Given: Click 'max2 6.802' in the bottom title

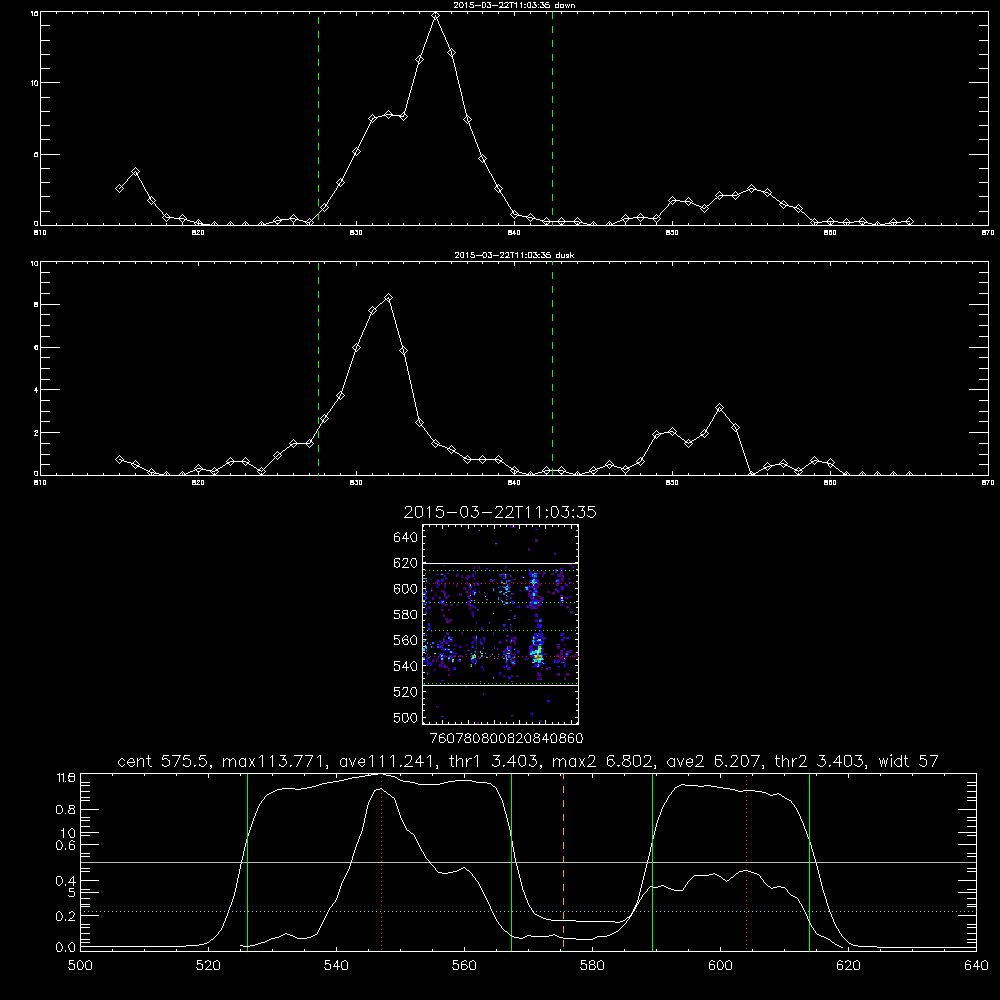Looking at the screenshot, I should click(x=603, y=761).
